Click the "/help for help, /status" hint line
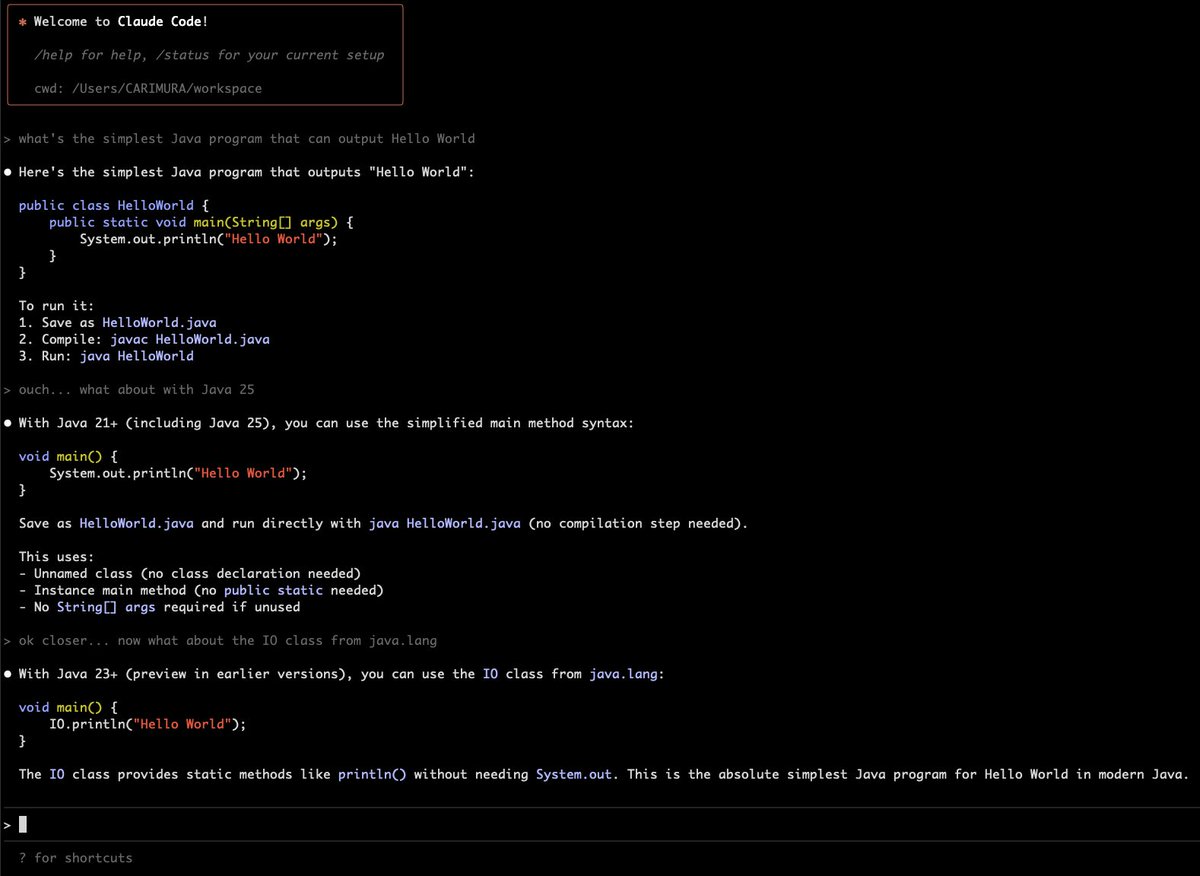Image resolution: width=1200 pixels, height=876 pixels. point(209,55)
